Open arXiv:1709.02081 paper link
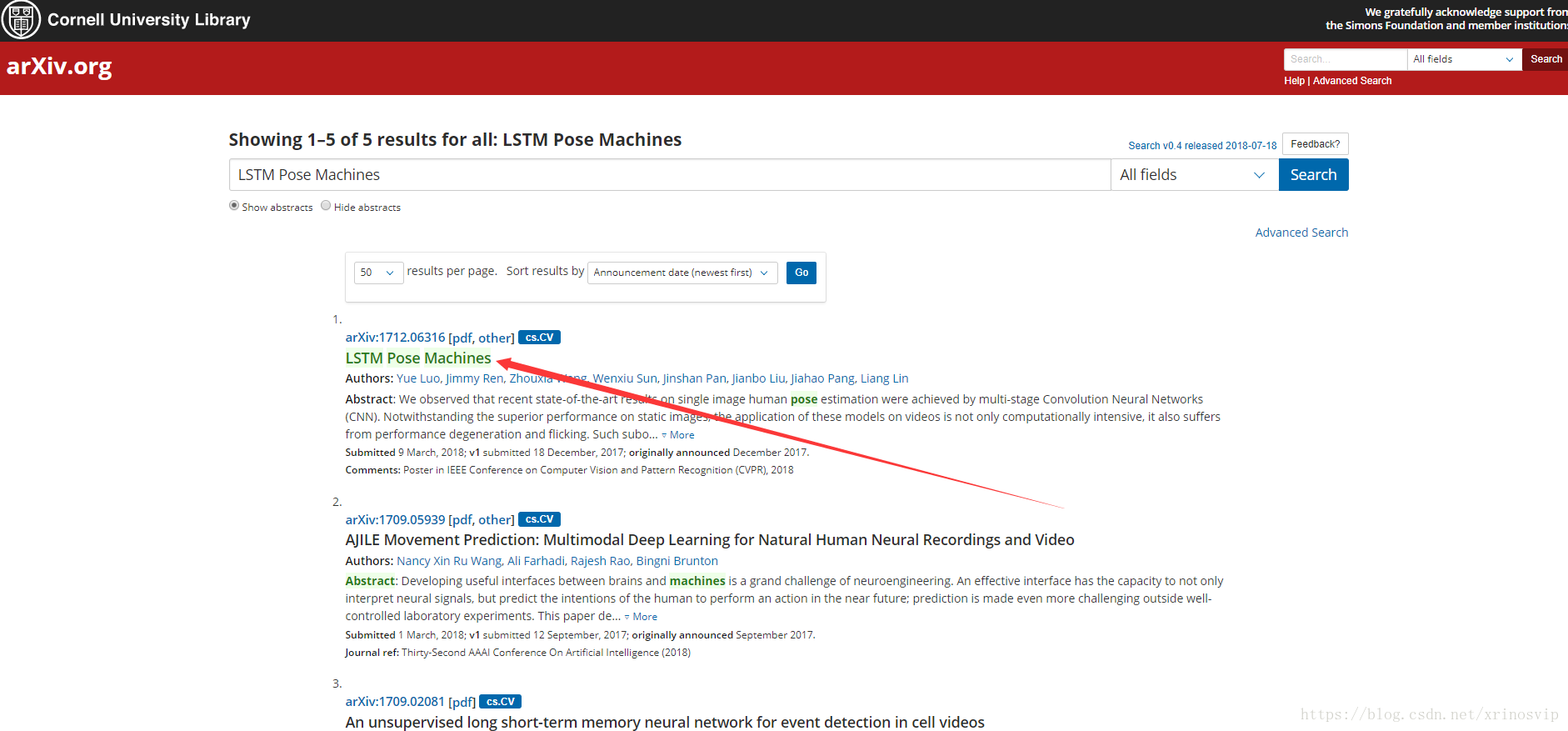This screenshot has width=1568, height=731. pos(395,702)
